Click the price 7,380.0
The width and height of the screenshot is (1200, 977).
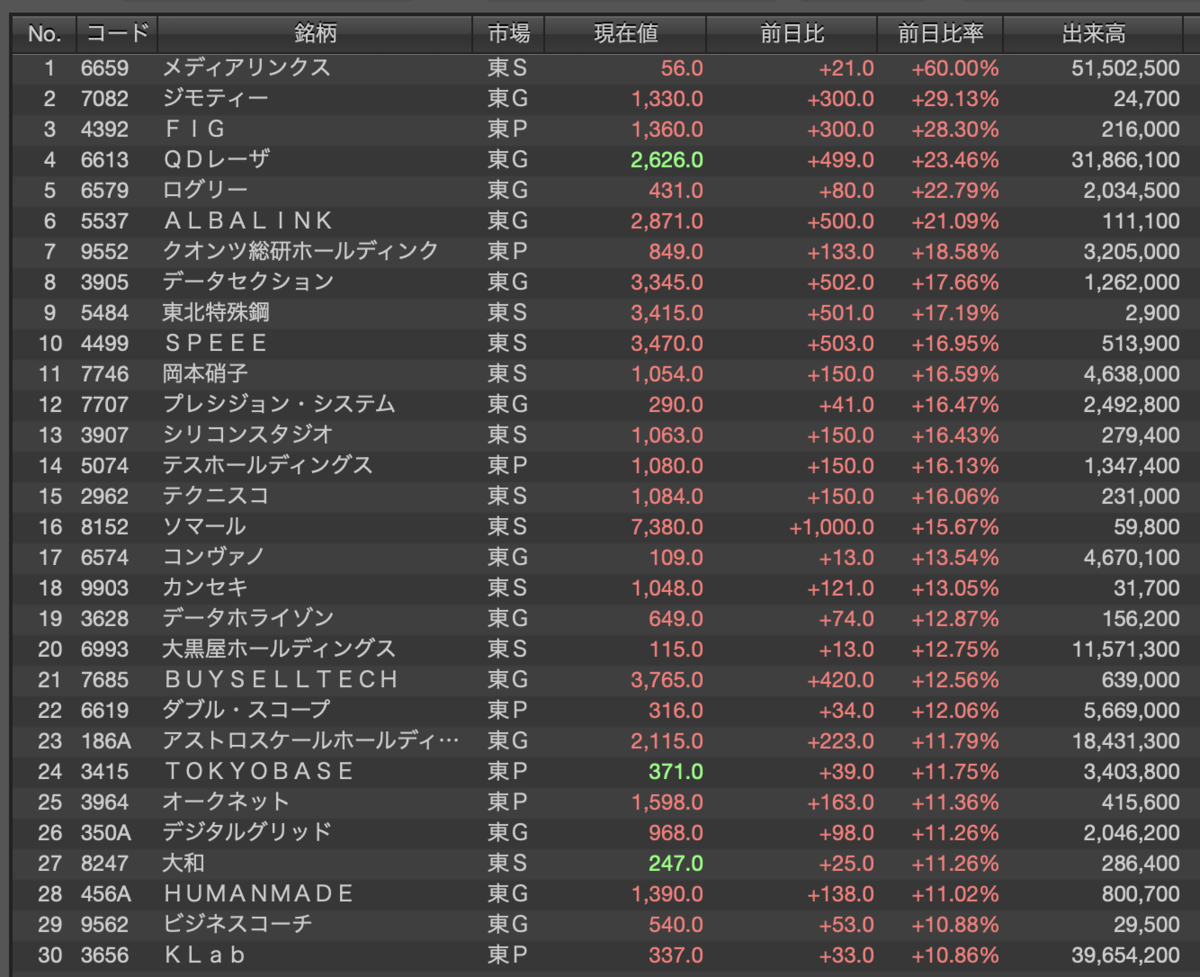(x=667, y=527)
